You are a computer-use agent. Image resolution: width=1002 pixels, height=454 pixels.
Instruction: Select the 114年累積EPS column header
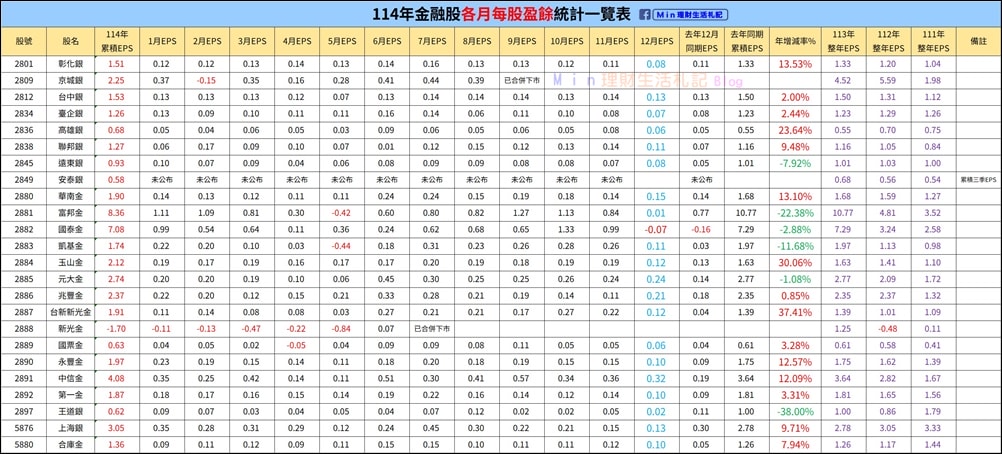(116, 42)
